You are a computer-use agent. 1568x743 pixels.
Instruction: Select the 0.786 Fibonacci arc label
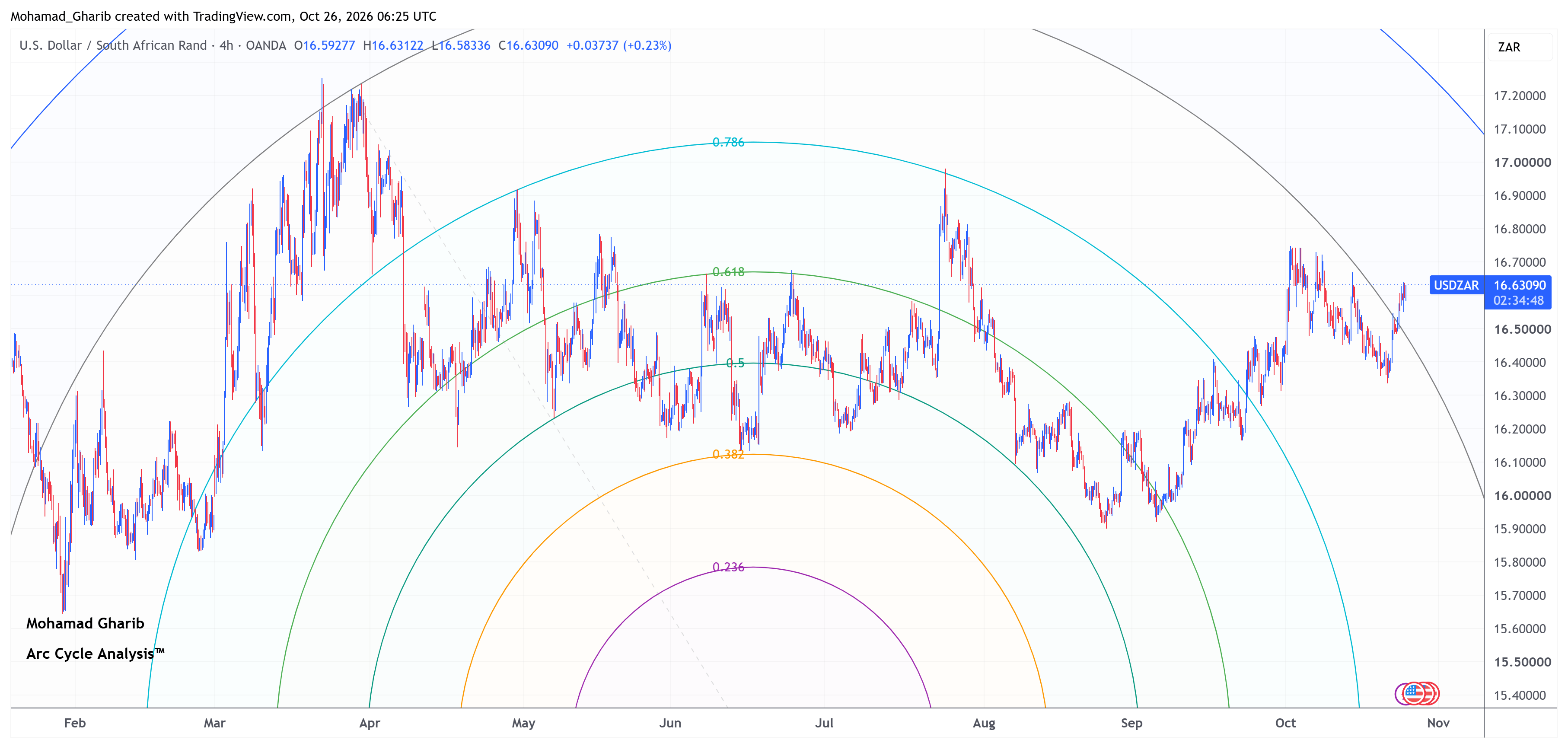click(728, 142)
